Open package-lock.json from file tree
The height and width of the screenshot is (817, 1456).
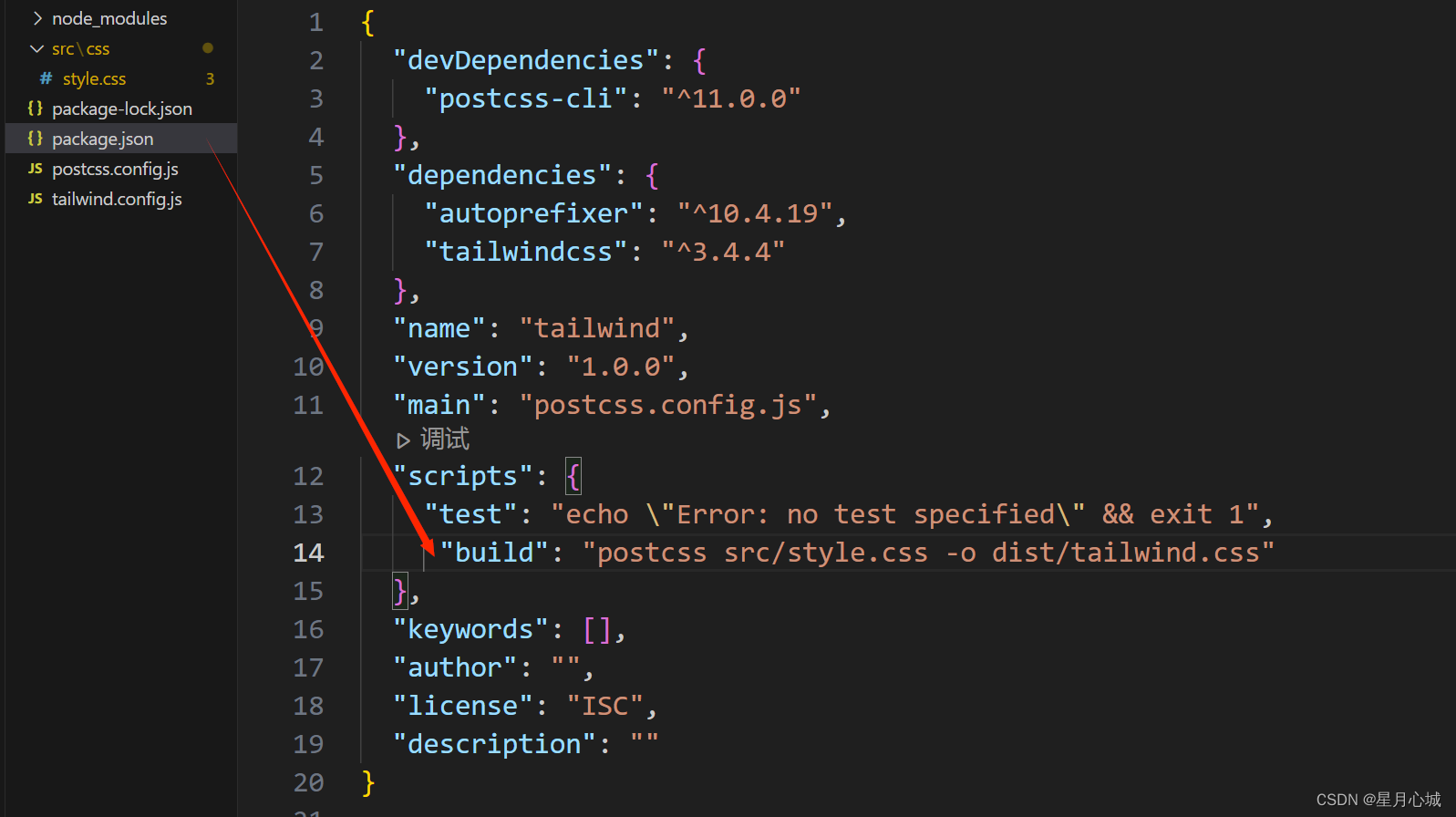coord(122,109)
